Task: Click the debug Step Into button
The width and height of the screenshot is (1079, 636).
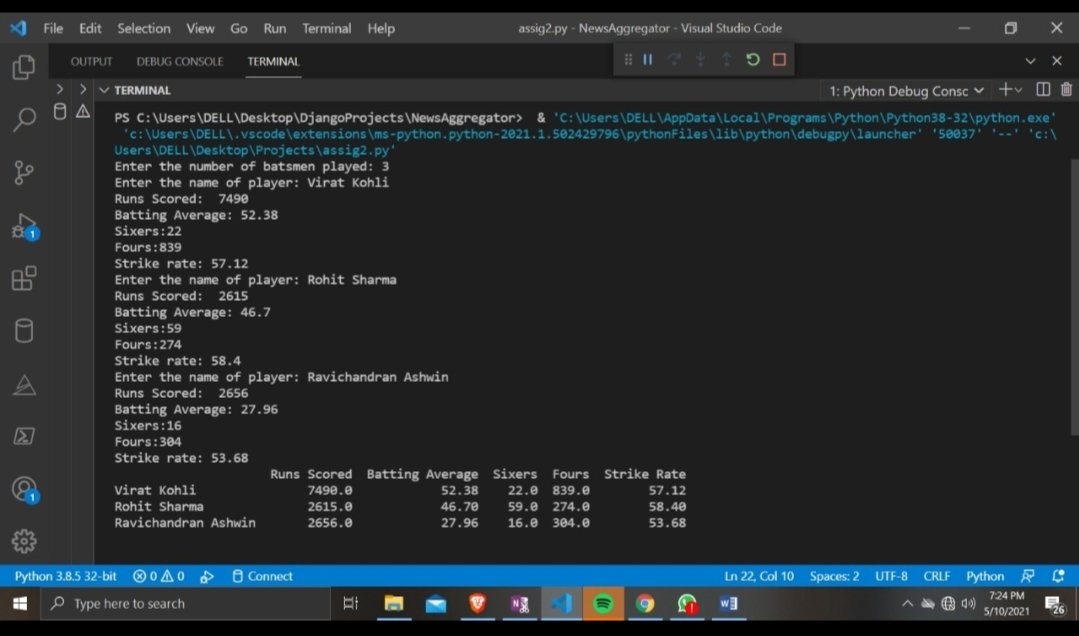Action: [x=700, y=59]
